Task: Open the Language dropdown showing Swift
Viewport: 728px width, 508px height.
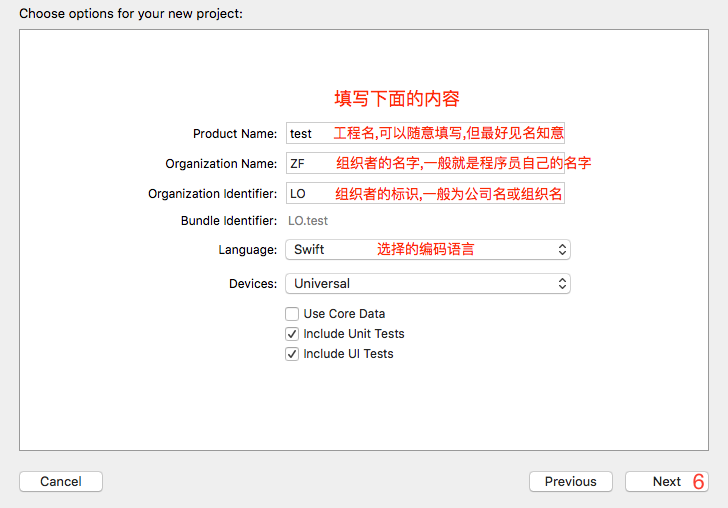Action: (428, 250)
